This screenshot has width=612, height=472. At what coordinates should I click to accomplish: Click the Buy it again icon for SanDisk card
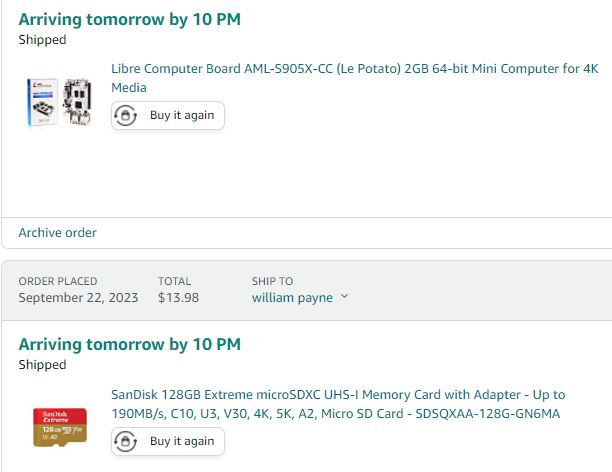pyautogui.click(x=125, y=442)
